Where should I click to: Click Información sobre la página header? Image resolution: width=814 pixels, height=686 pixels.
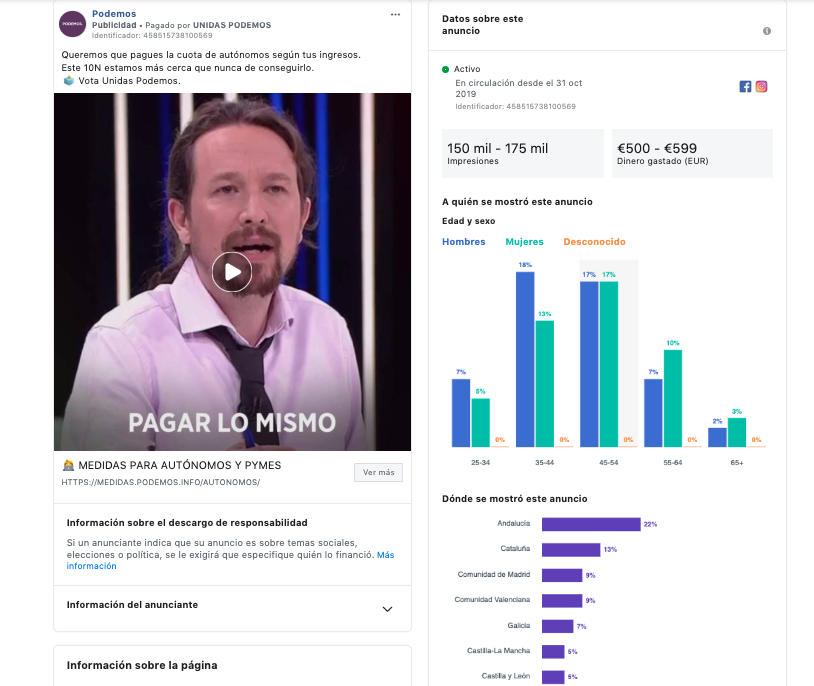(x=142, y=665)
